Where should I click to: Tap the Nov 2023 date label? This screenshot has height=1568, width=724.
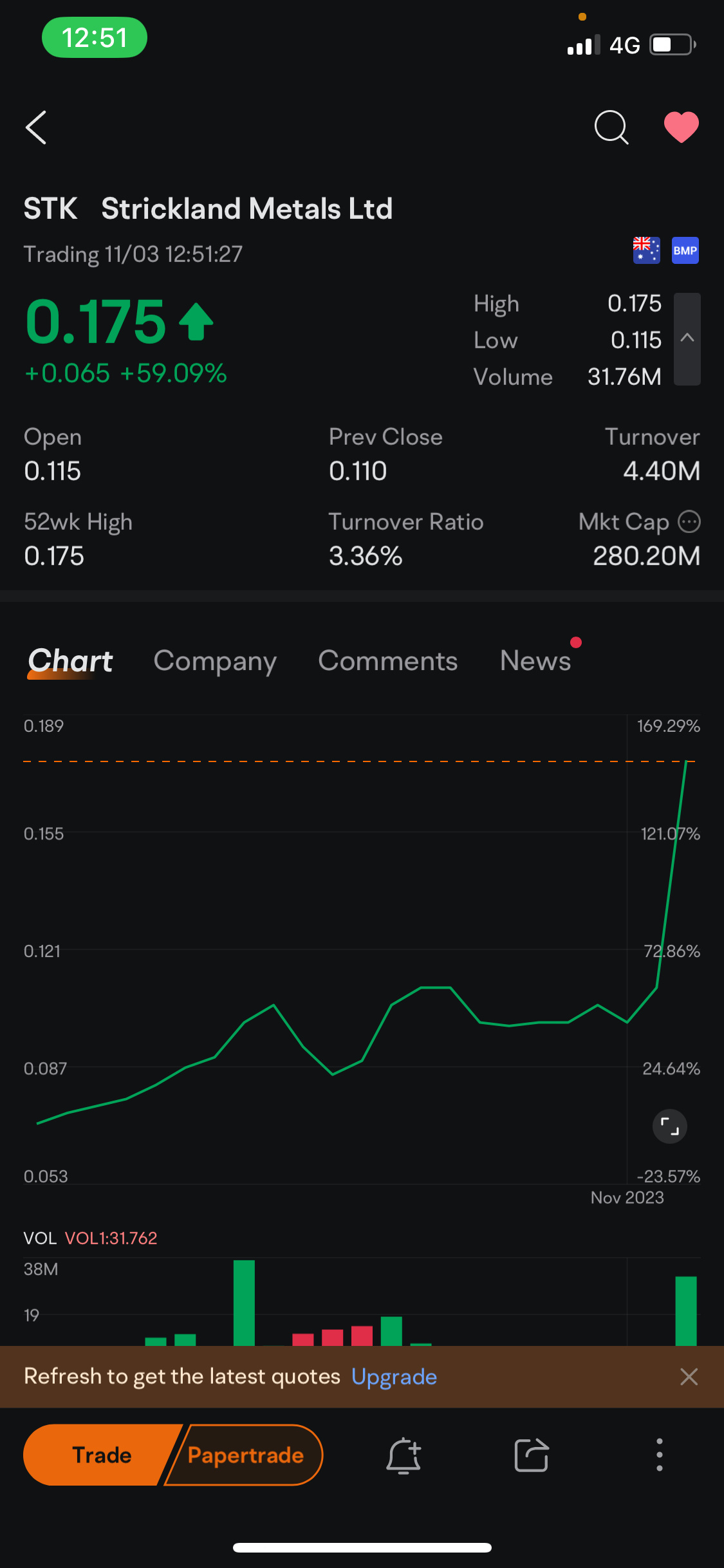(x=627, y=1197)
